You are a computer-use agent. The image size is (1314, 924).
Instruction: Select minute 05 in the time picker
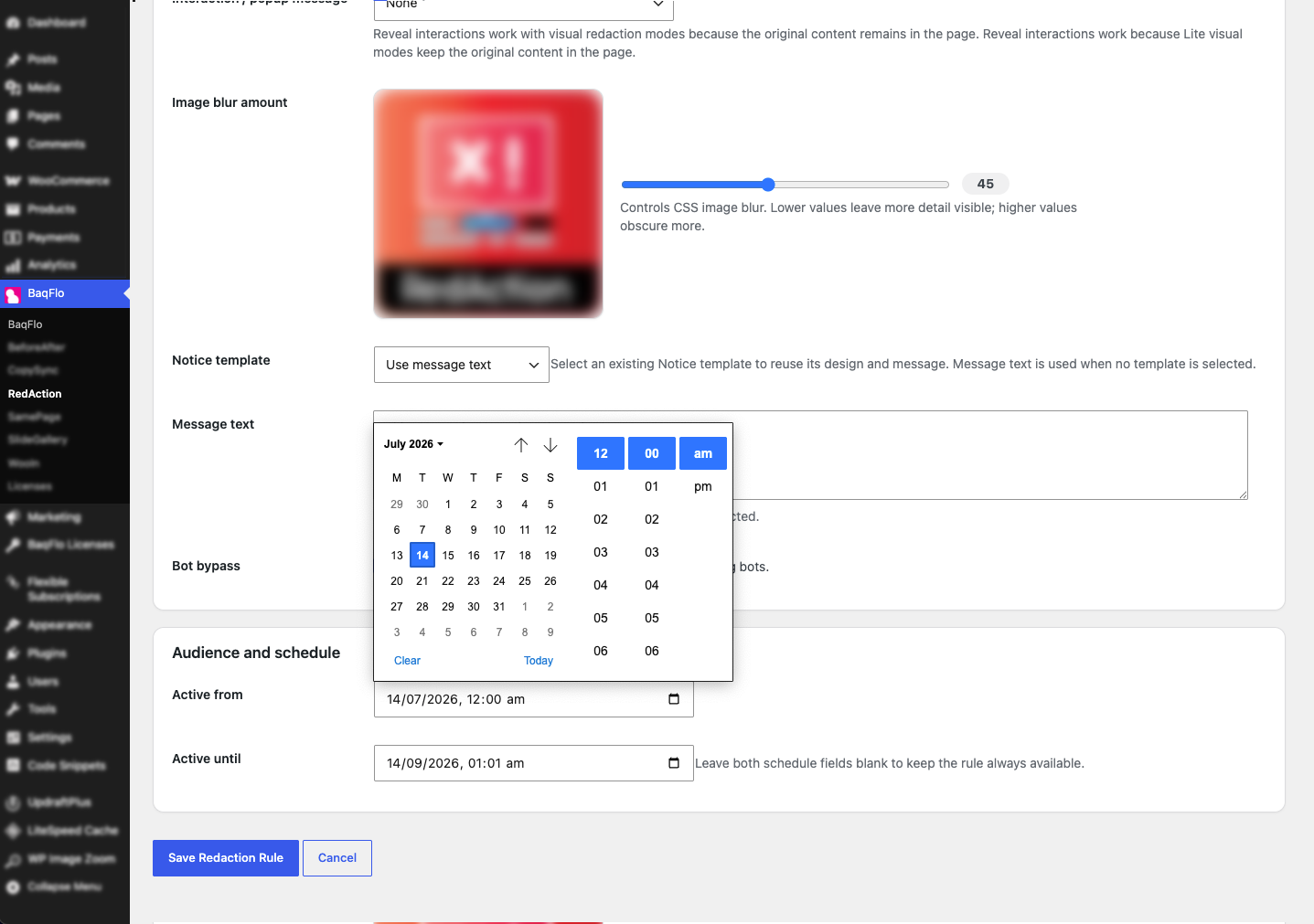[x=652, y=618]
